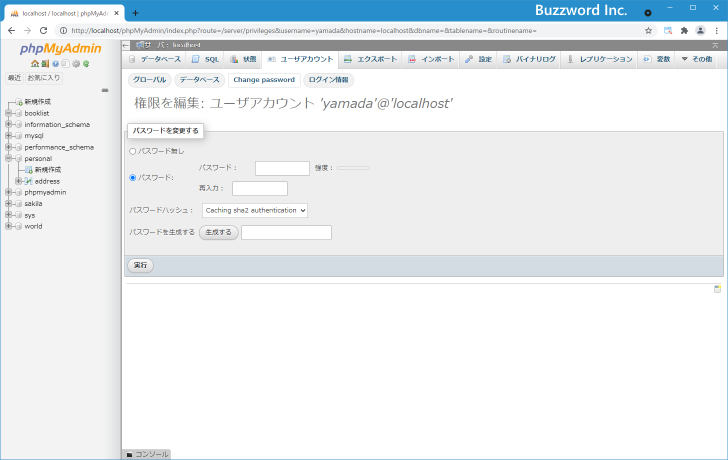Screen dimensions: 728x460
Task: Expand the world database node
Action: pyautogui.click(x=8, y=226)
